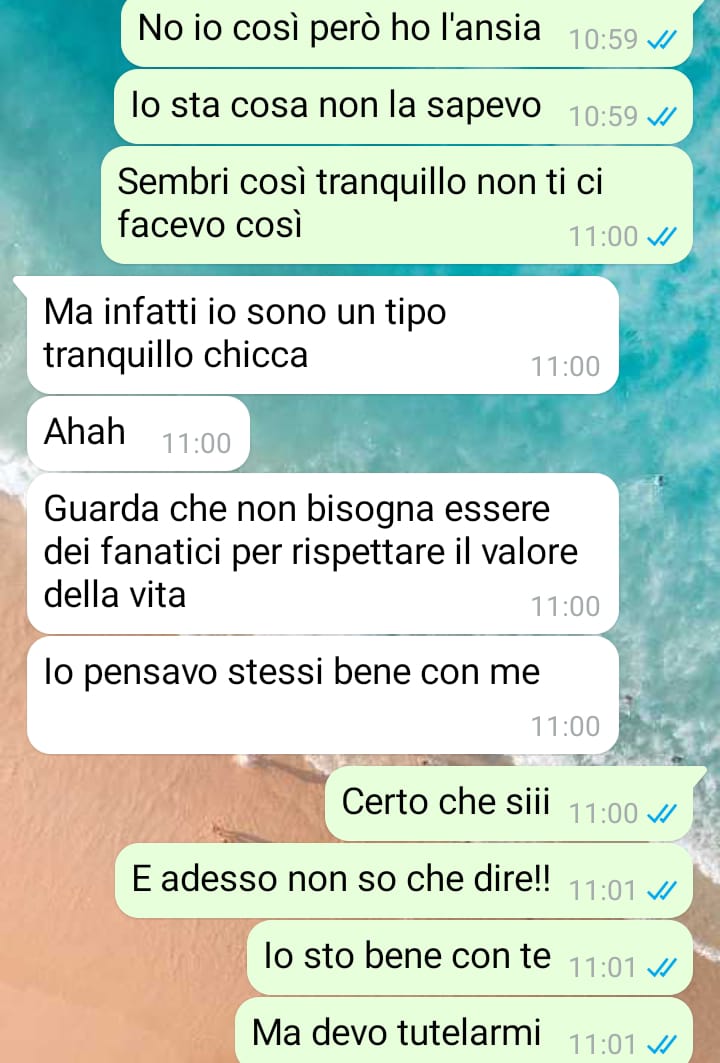720x1063 pixels.
Task: Tap the 11:00 timestamp on the "Ahah" message
Action: coord(197,443)
